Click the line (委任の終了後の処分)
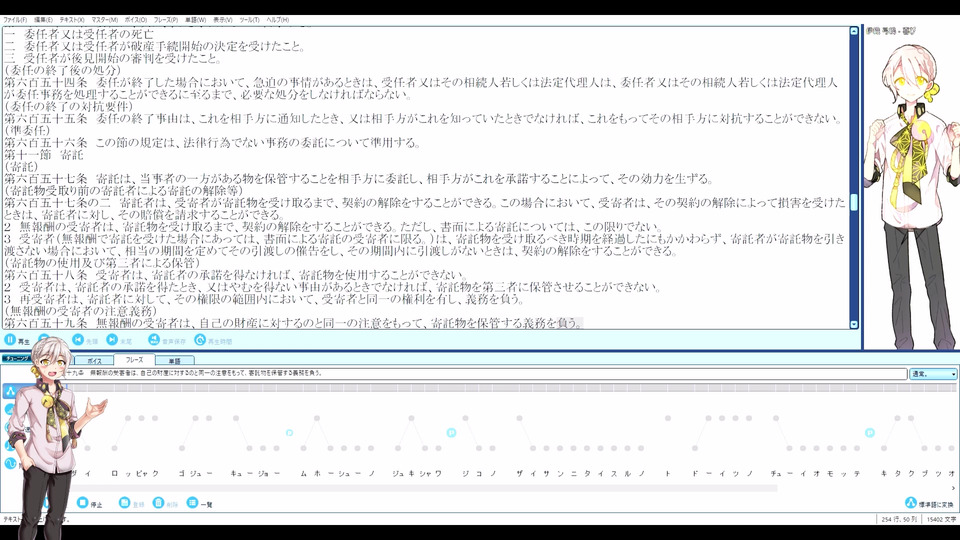Viewport: 960px width, 540px height. (x=62, y=70)
